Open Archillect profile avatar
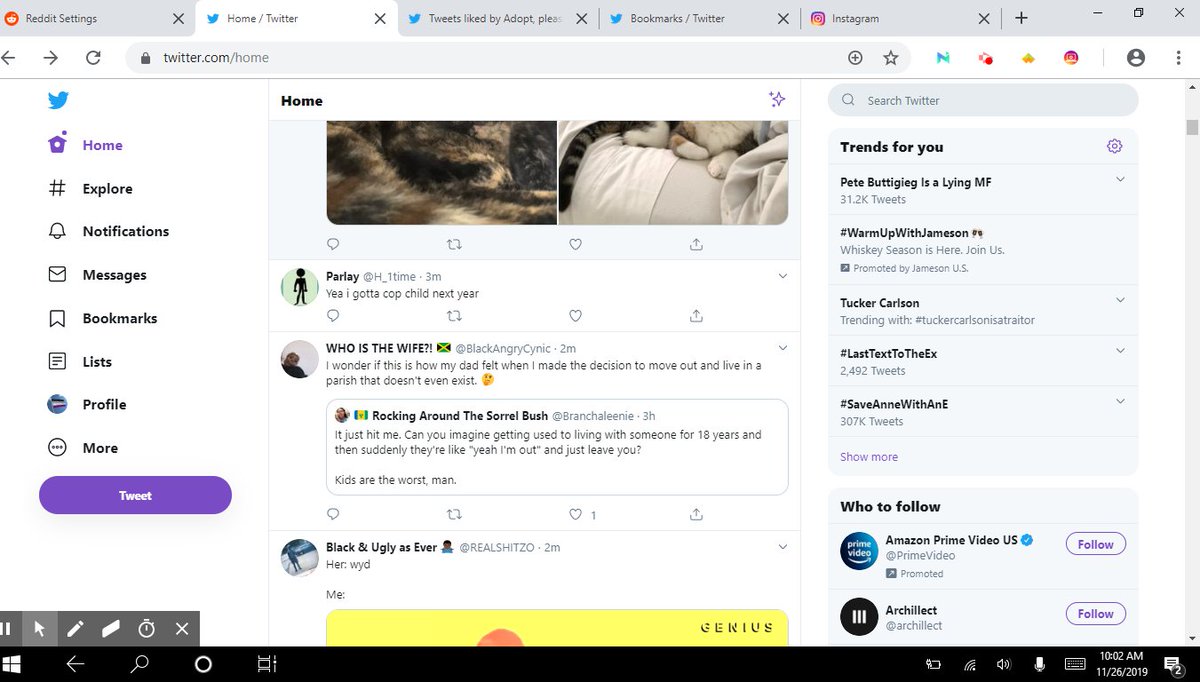The width and height of the screenshot is (1200, 682). pyautogui.click(x=858, y=617)
